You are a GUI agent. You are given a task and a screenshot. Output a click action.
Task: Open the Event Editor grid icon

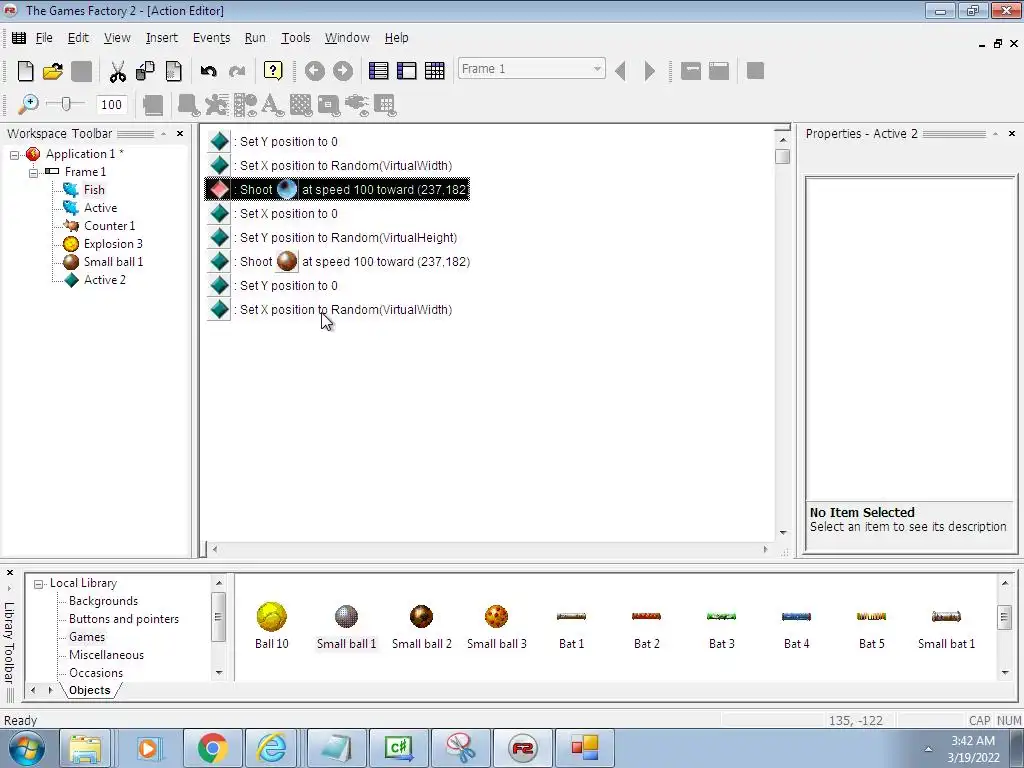(435, 71)
